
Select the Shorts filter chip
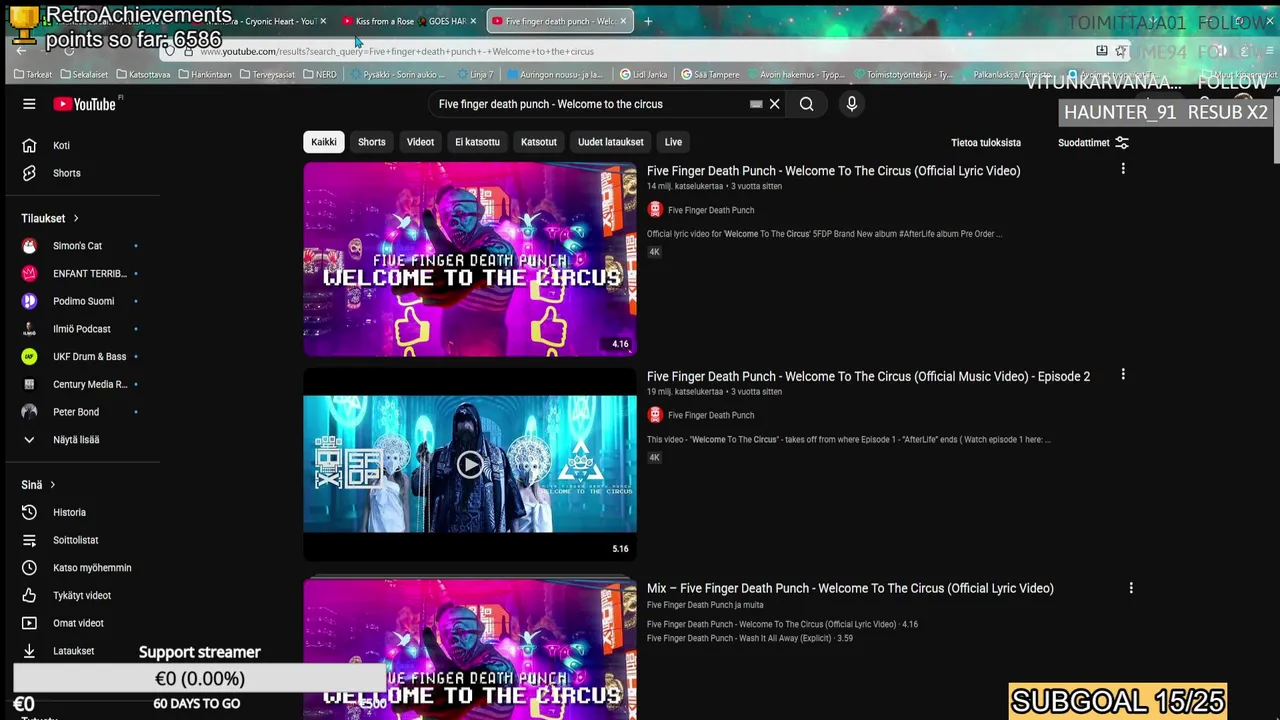372,142
